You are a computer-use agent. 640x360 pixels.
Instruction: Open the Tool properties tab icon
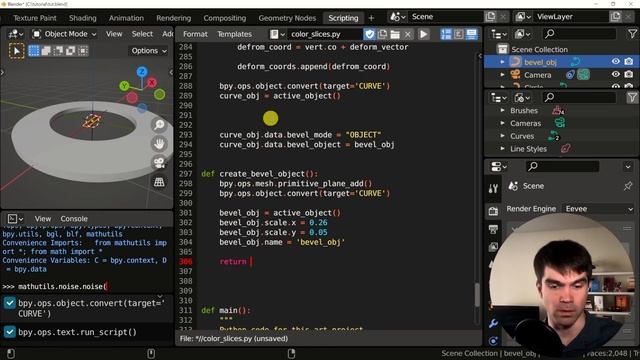pos(493,188)
